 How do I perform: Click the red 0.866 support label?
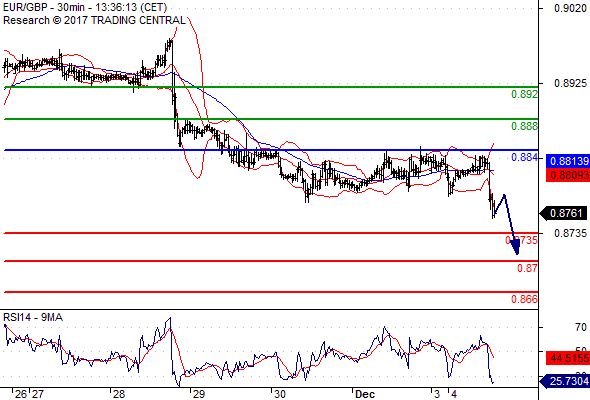(x=525, y=299)
